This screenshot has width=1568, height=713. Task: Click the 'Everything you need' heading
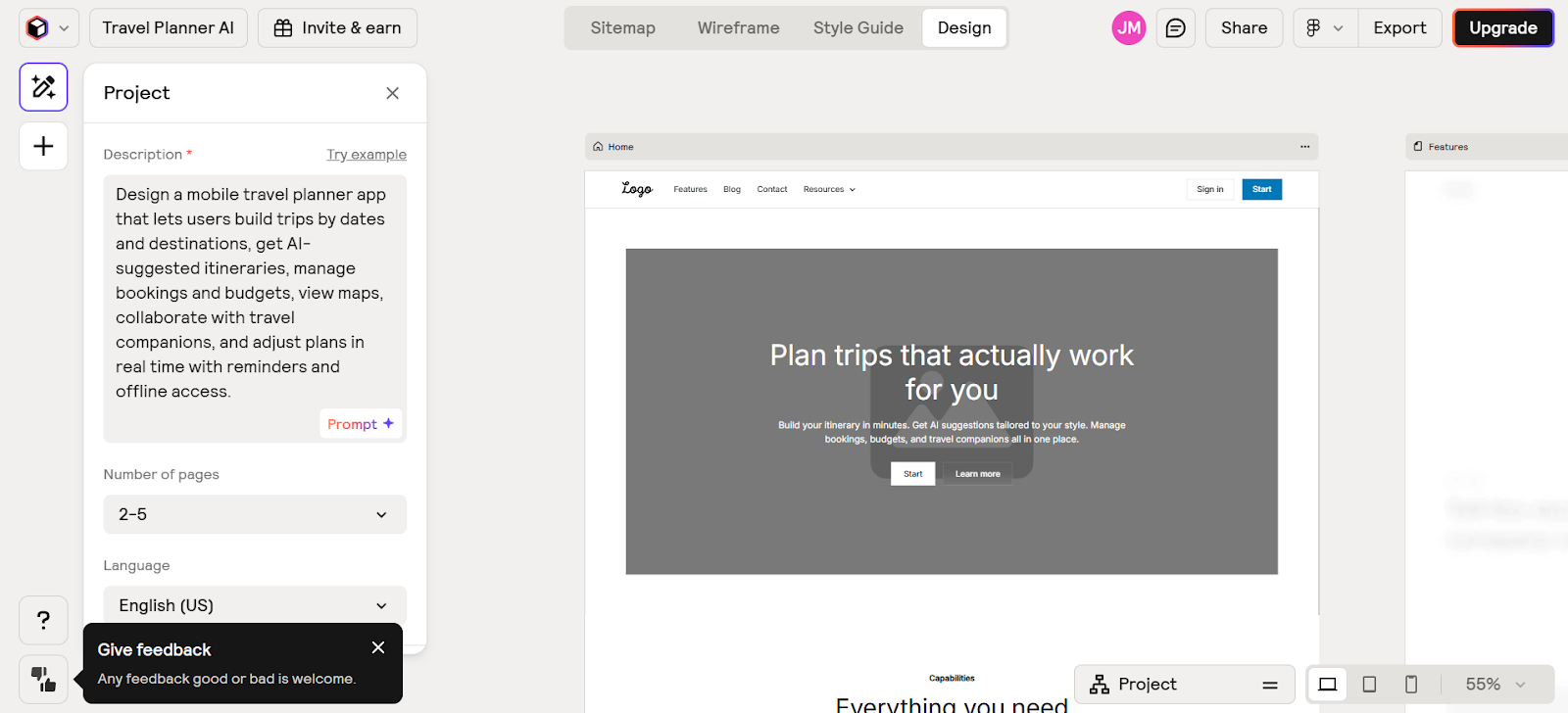pos(952,704)
